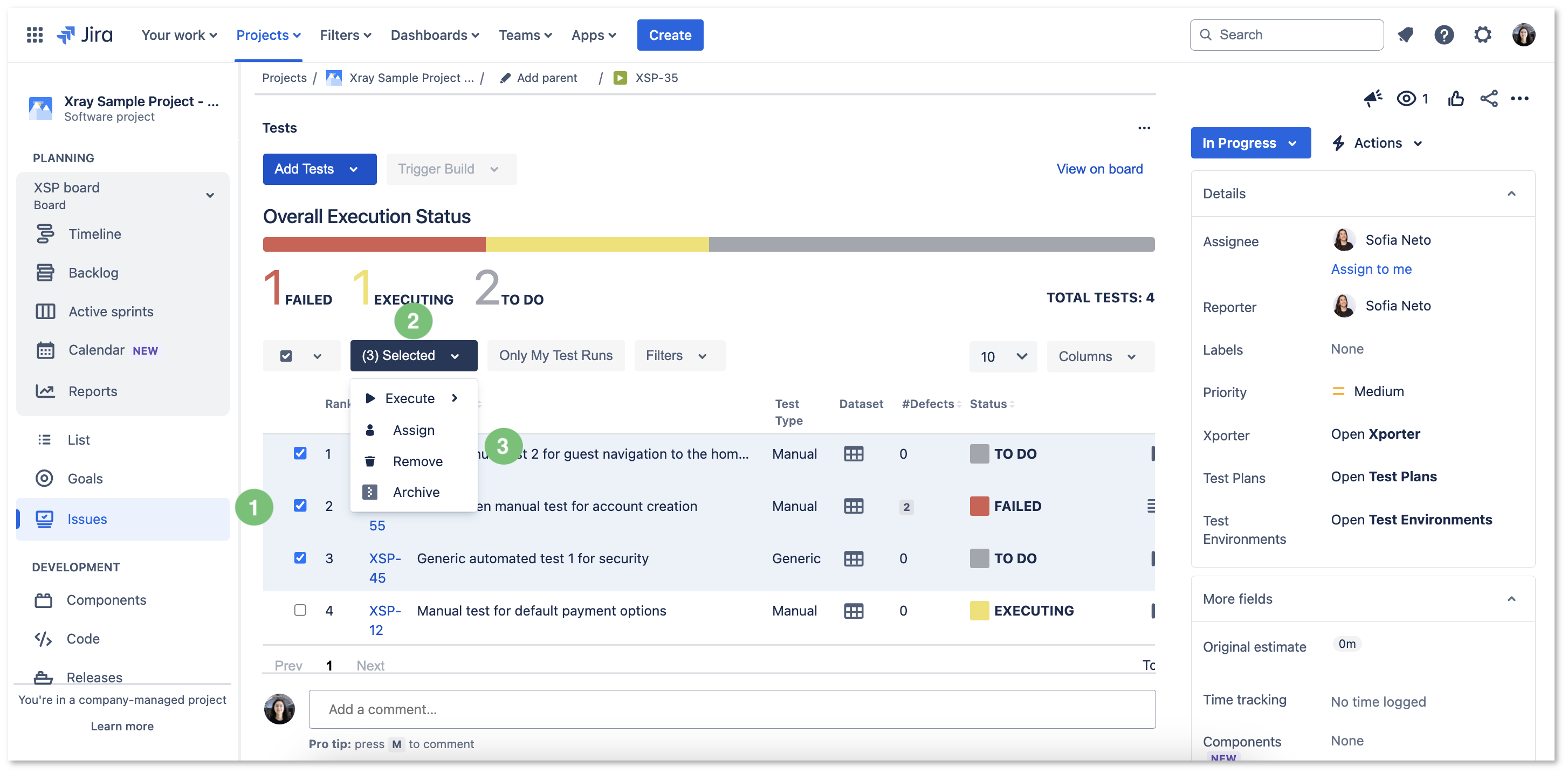Toggle the select-all checkbox in the toolbar
The width and height of the screenshot is (1568, 774).
click(x=286, y=356)
